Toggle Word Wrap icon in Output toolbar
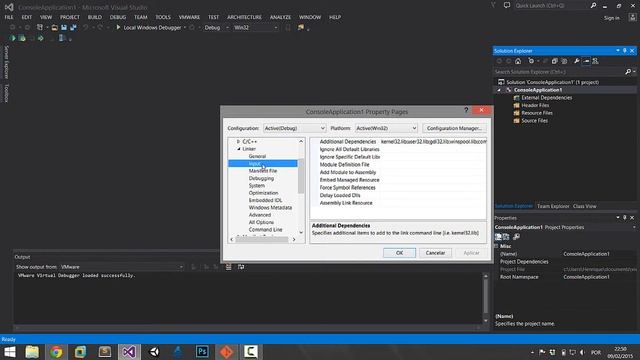The width and height of the screenshot is (640, 360). tap(241, 267)
